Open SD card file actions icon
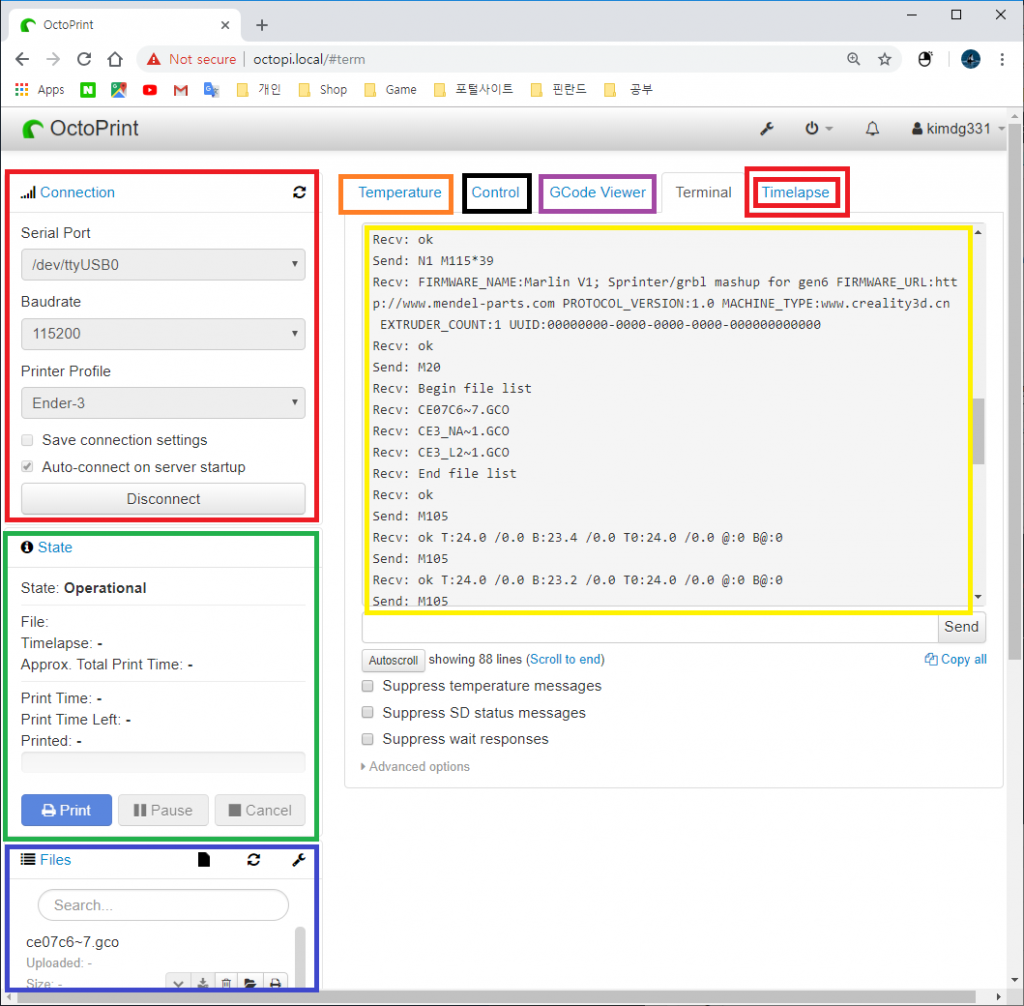Image resolution: width=1024 pixels, height=1006 pixels. pos(204,860)
